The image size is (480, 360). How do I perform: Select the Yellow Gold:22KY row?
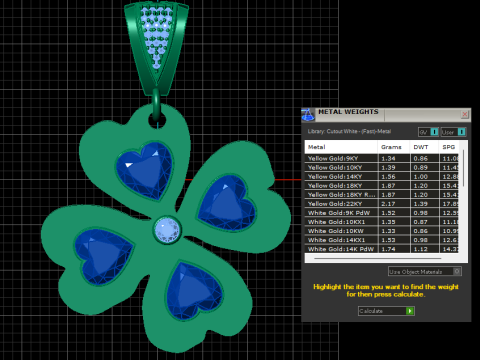pos(382,203)
